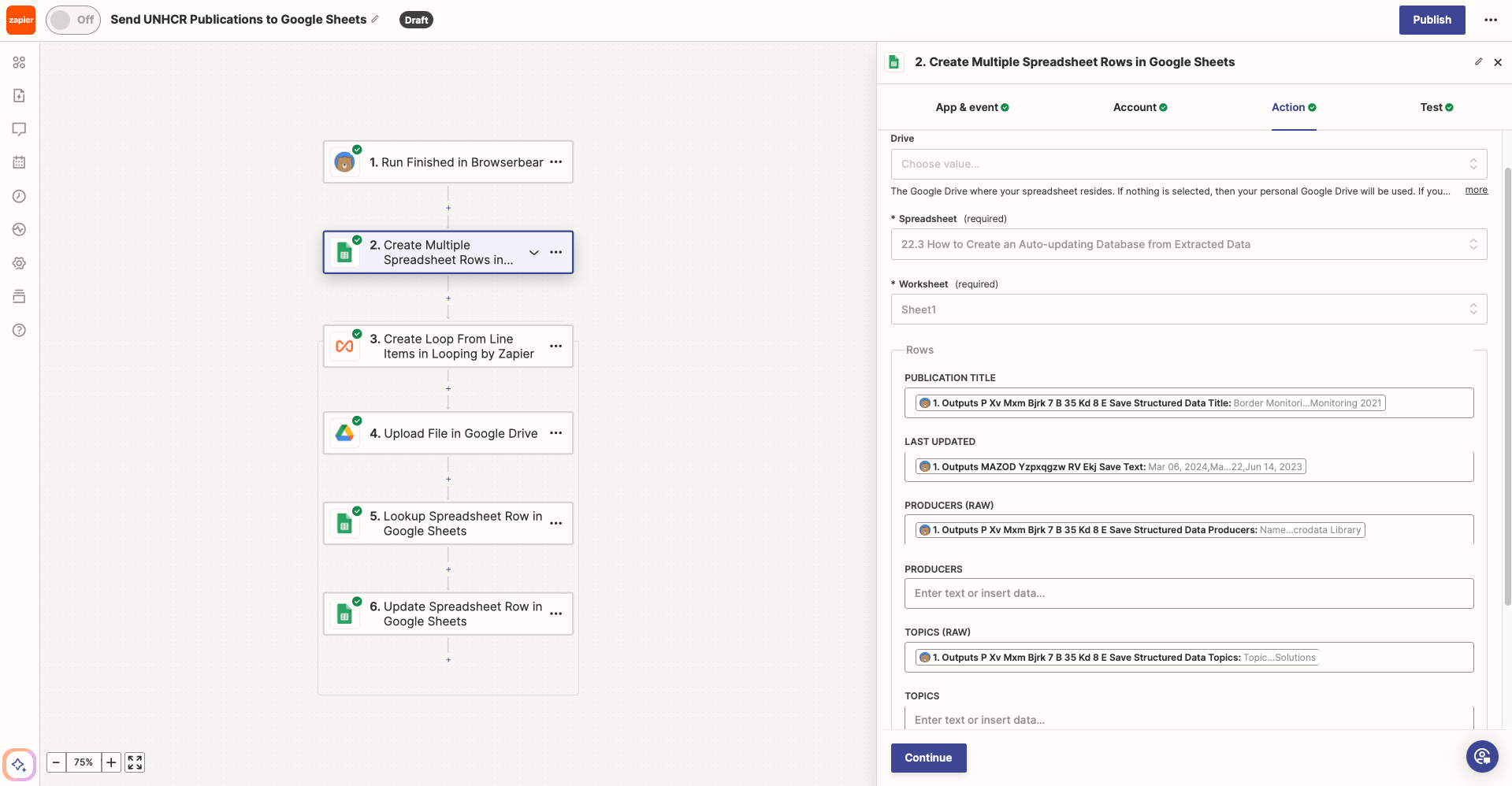Viewport: 1512px width, 786px height.
Task: Switch to App & event tab
Action: 972,107
